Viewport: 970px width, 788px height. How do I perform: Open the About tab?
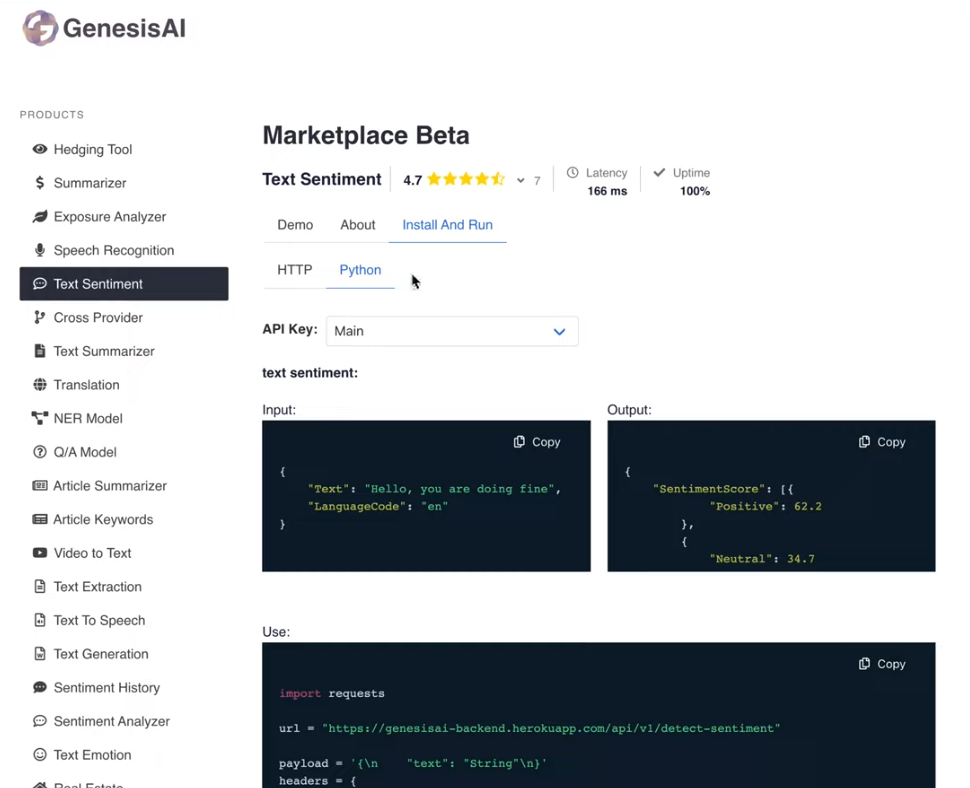(358, 225)
